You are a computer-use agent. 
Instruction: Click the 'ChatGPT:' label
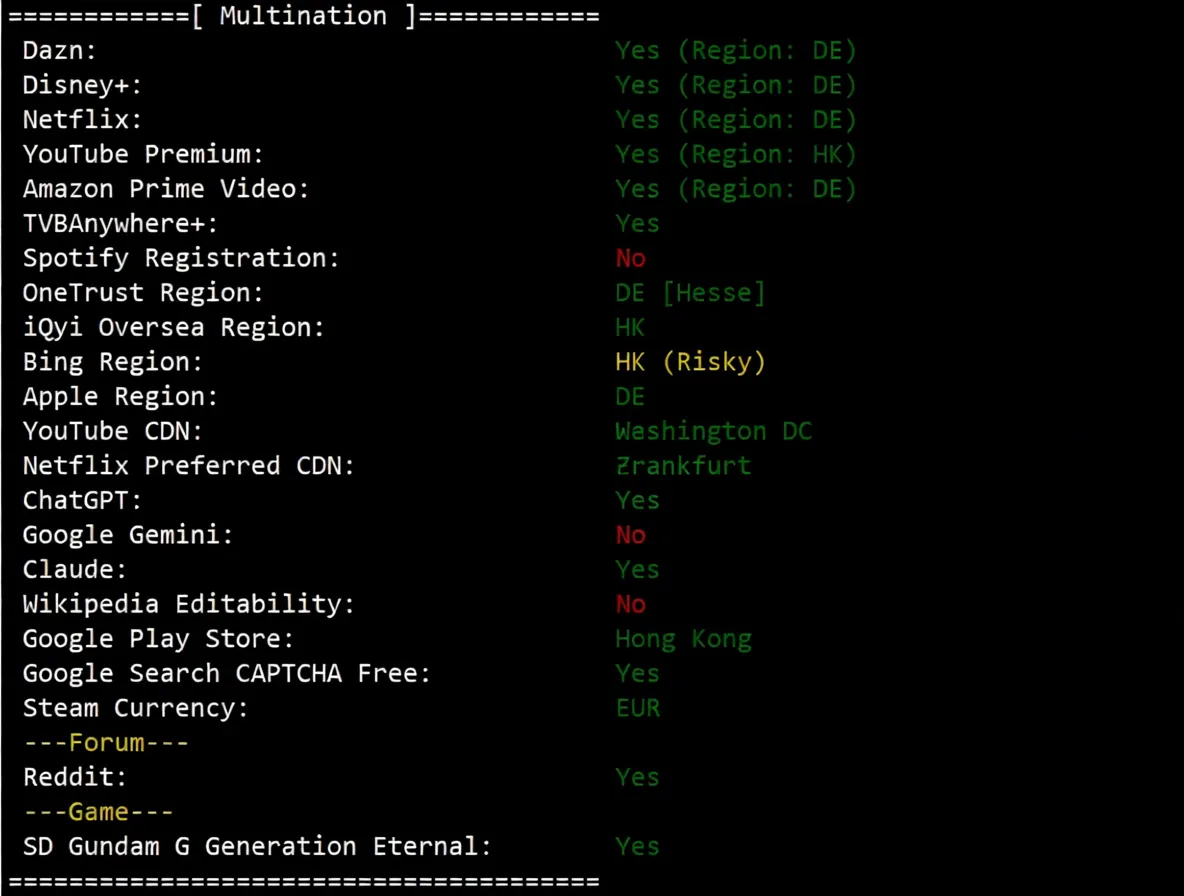(x=82, y=500)
